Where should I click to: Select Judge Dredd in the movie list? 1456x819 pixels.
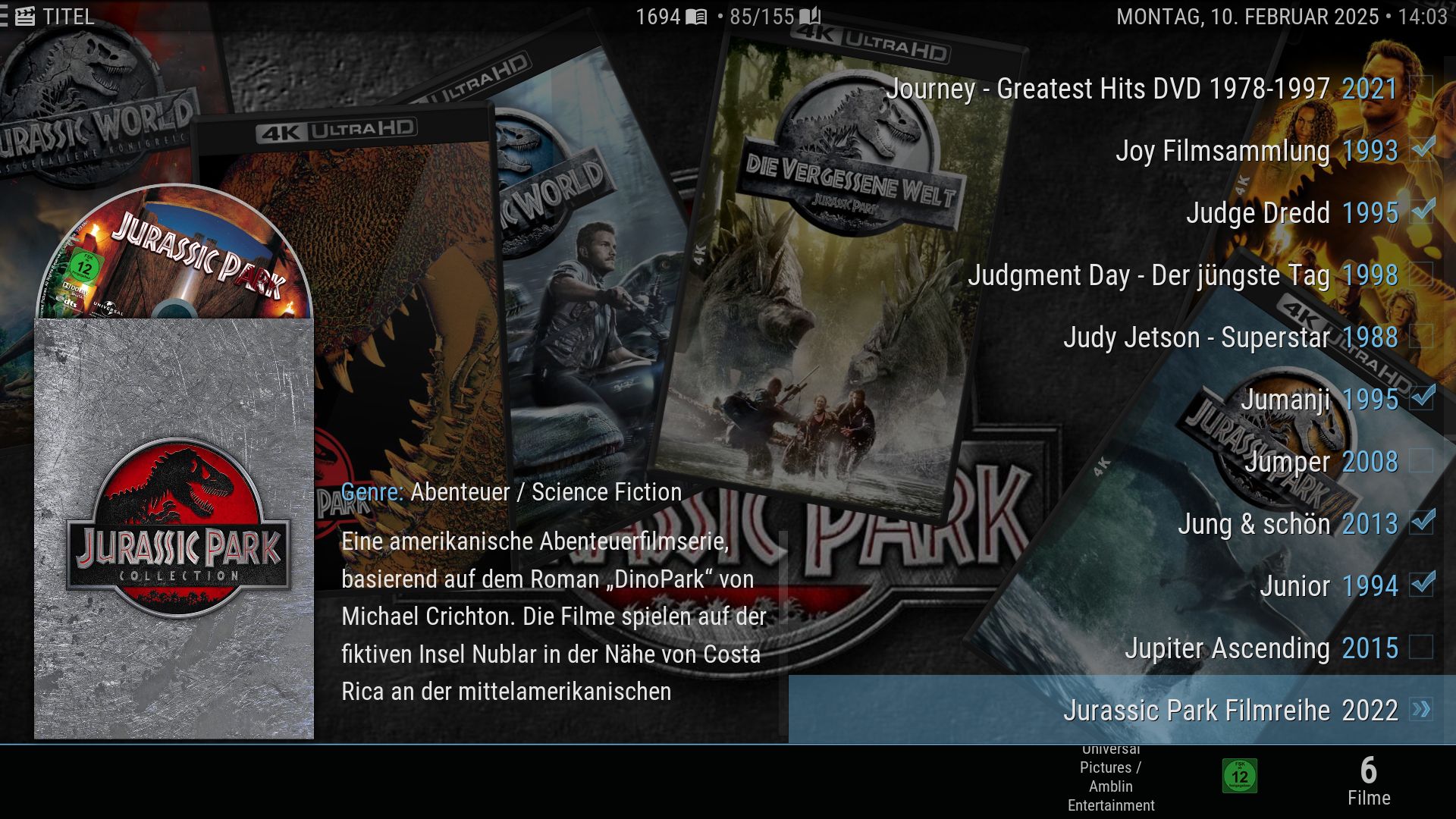1122,213
